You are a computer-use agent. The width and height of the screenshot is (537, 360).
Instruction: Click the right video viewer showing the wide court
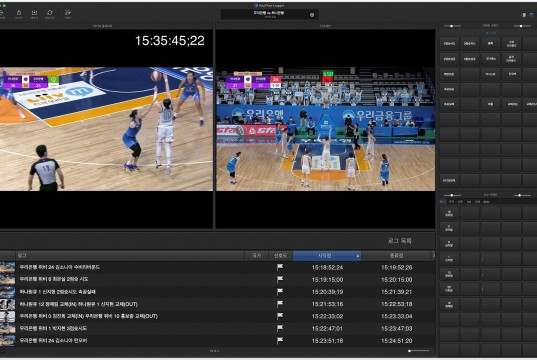325,129
